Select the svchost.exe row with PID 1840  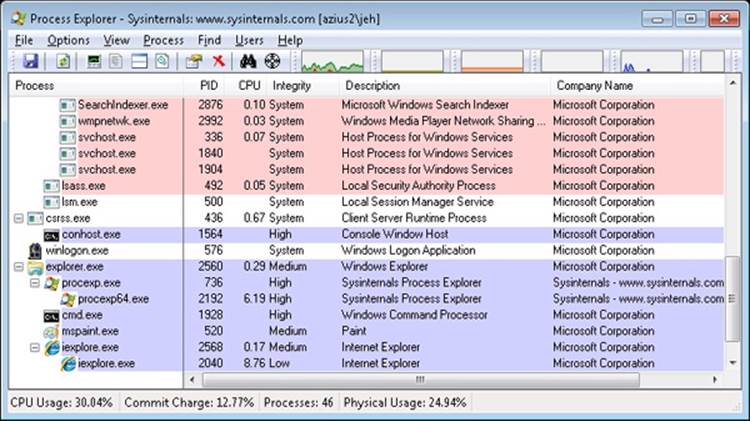[366, 154]
